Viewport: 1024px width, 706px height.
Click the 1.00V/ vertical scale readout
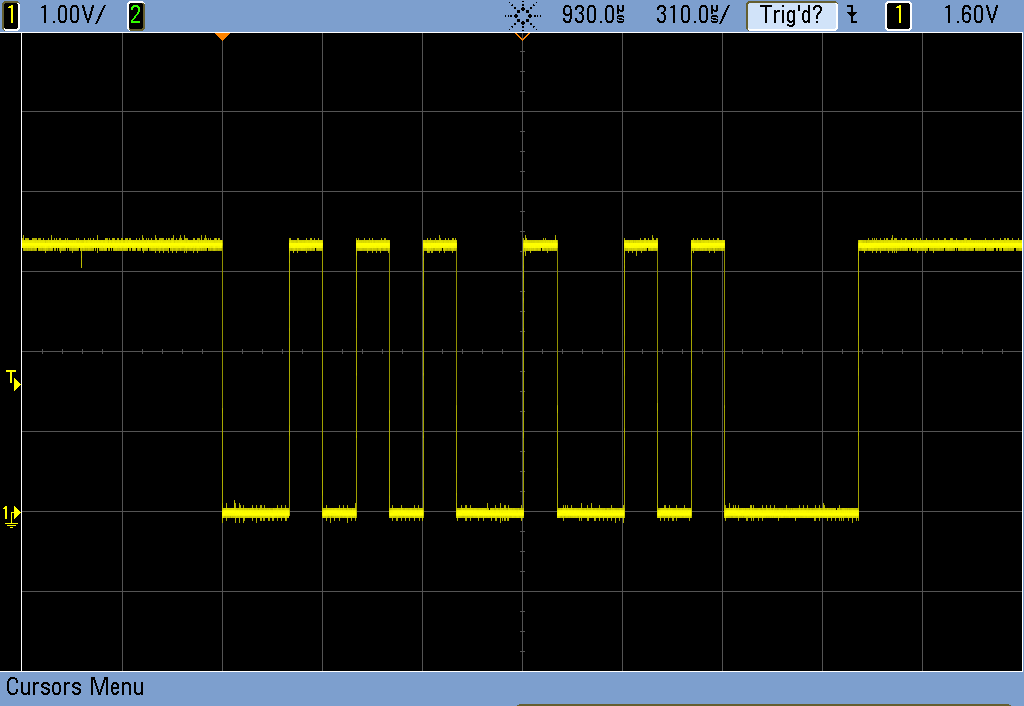71,15
